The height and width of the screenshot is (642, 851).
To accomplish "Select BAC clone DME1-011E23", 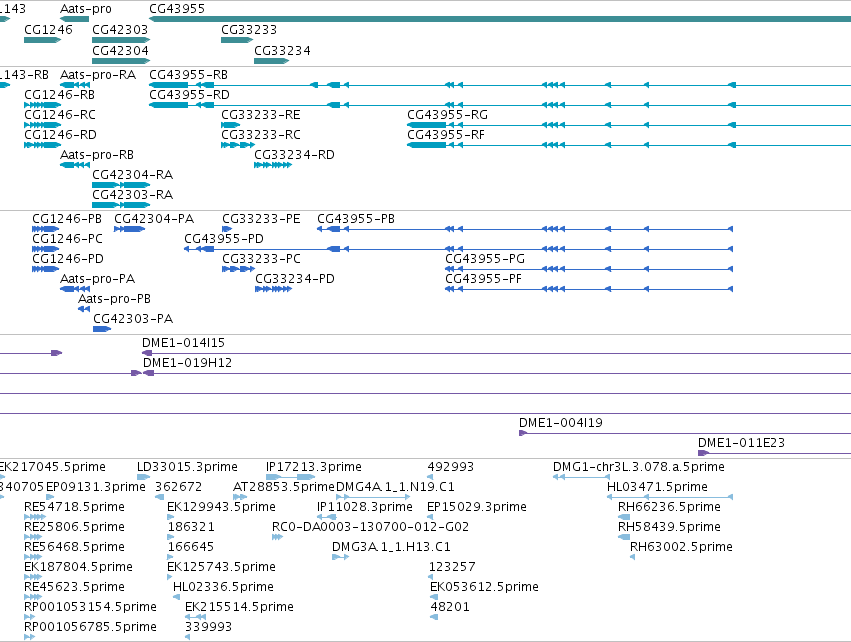I will coord(774,453).
